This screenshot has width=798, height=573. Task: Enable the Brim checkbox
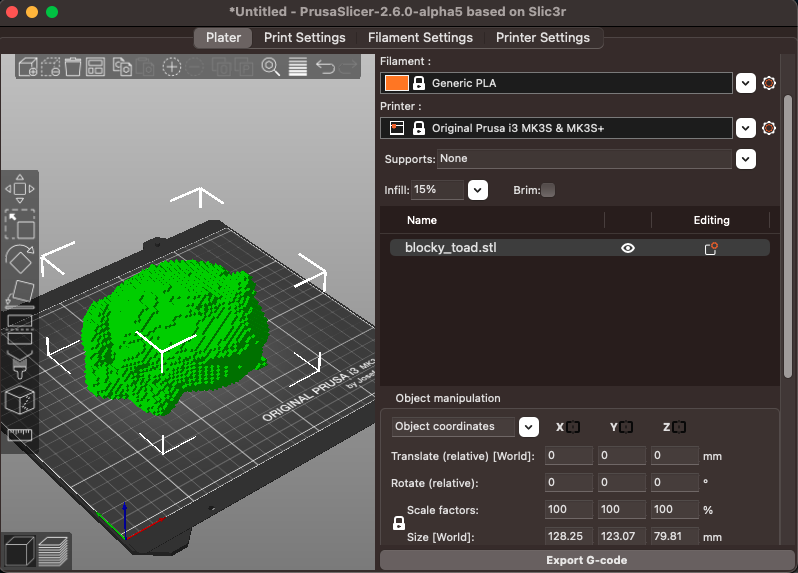(548, 190)
